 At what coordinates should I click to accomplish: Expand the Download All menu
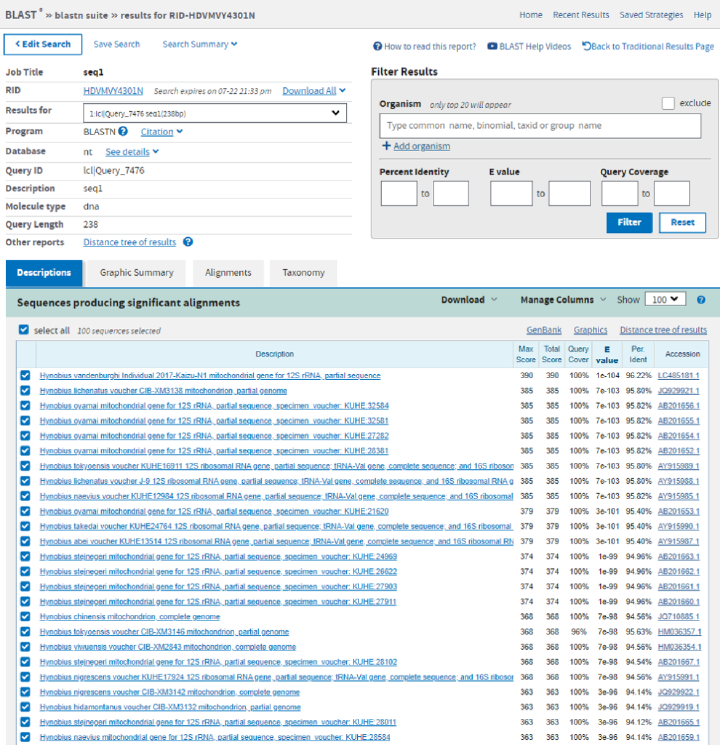314,91
